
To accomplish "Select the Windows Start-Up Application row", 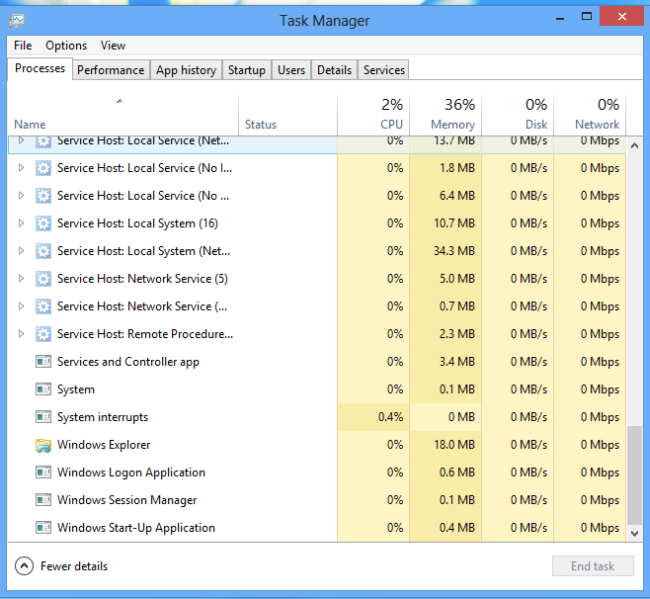I will [317, 528].
